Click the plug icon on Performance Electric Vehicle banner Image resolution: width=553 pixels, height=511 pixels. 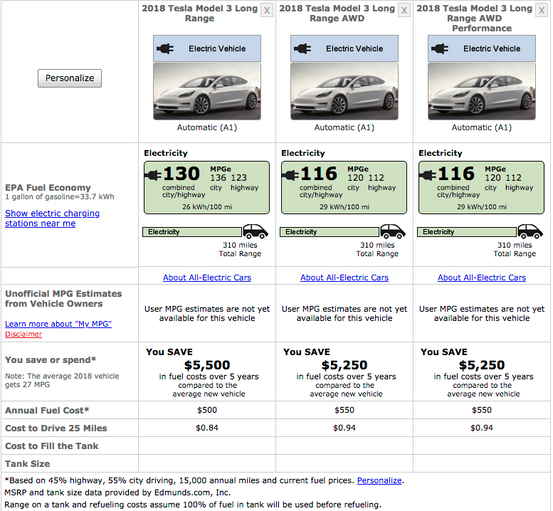pos(440,49)
